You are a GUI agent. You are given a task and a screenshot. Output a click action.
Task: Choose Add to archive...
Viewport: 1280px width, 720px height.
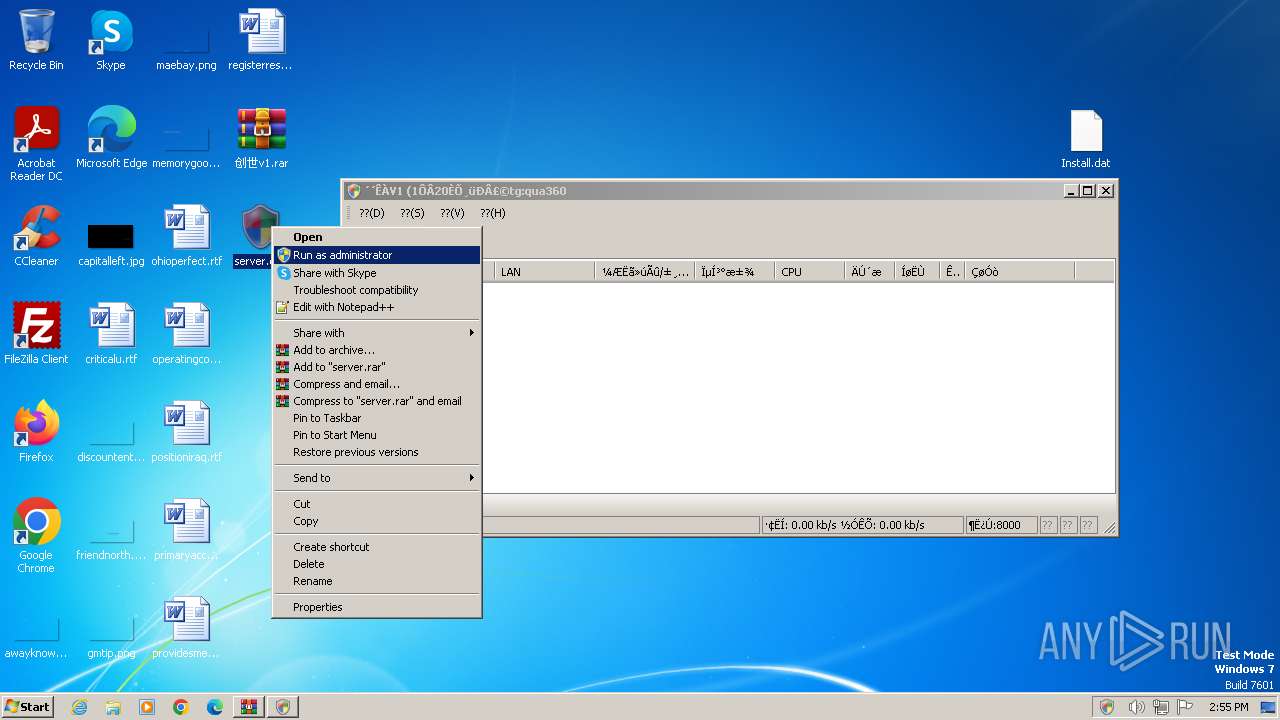click(377, 350)
